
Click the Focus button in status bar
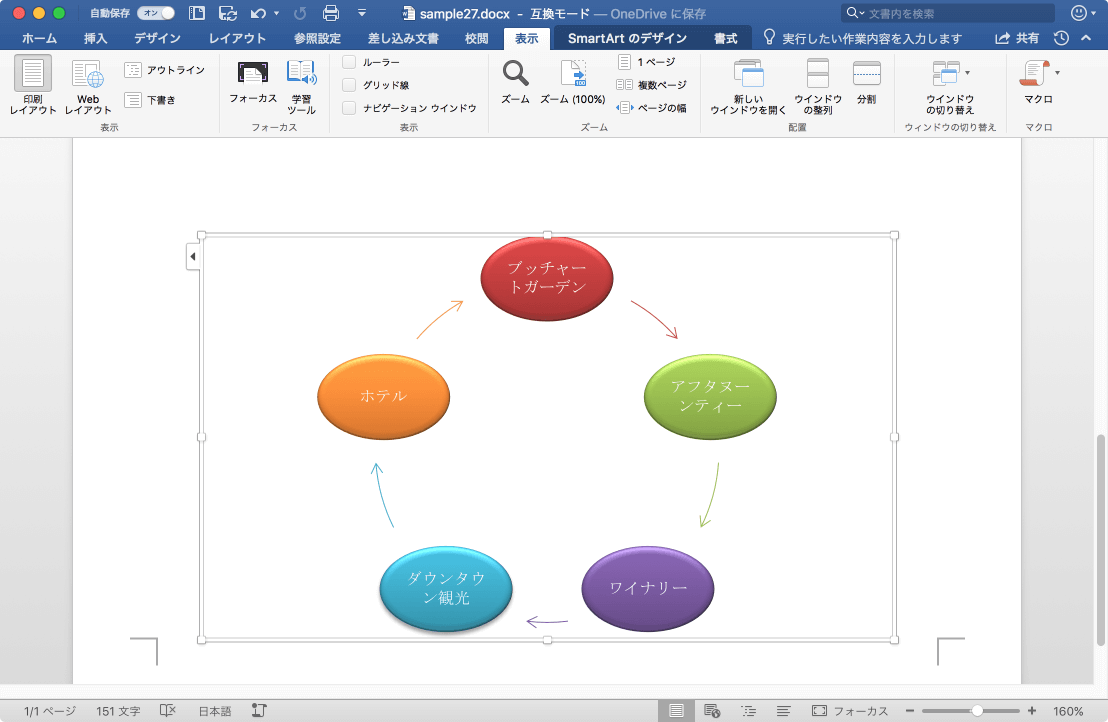(x=850, y=711)
